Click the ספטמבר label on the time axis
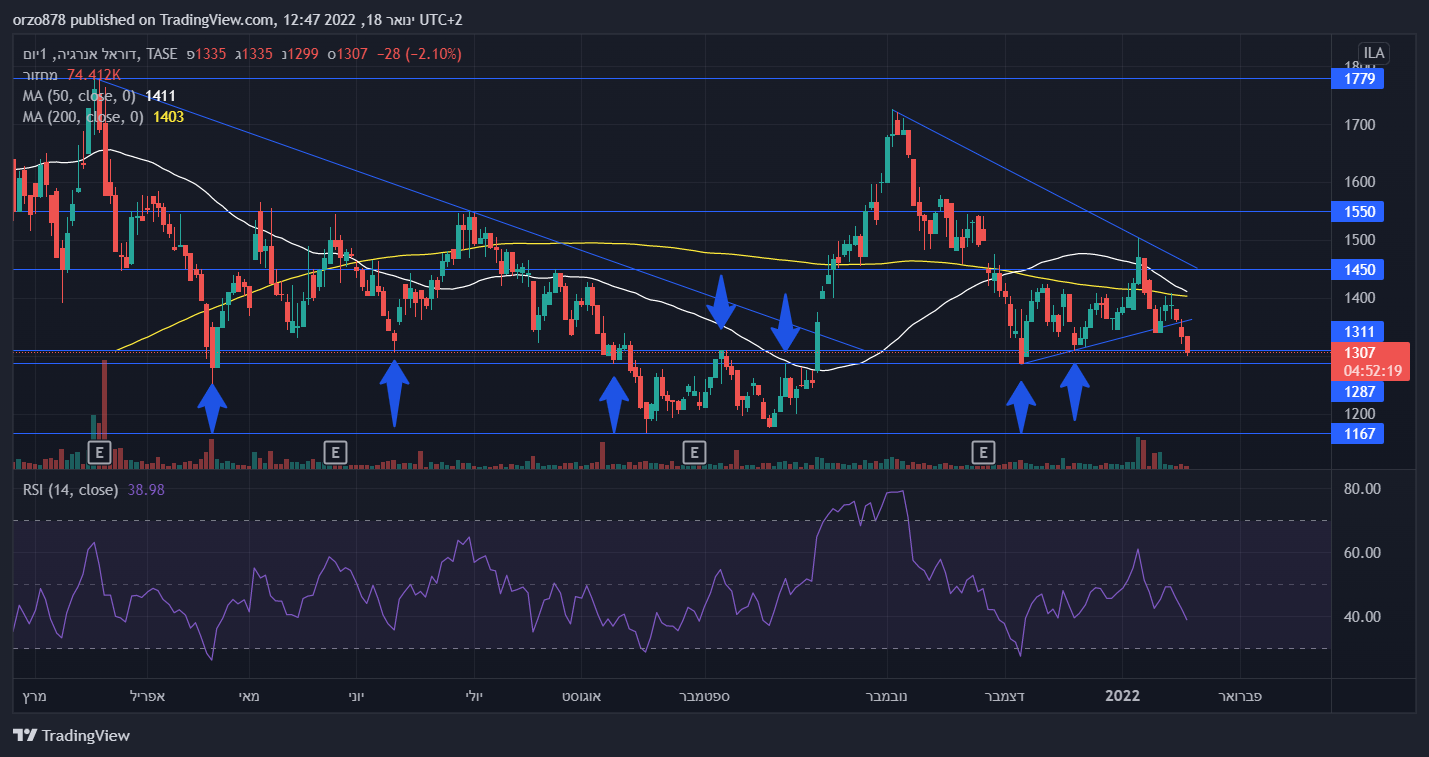Image resolution: width=1429 pixels, height=757 pixels. [x=706, y=695]
